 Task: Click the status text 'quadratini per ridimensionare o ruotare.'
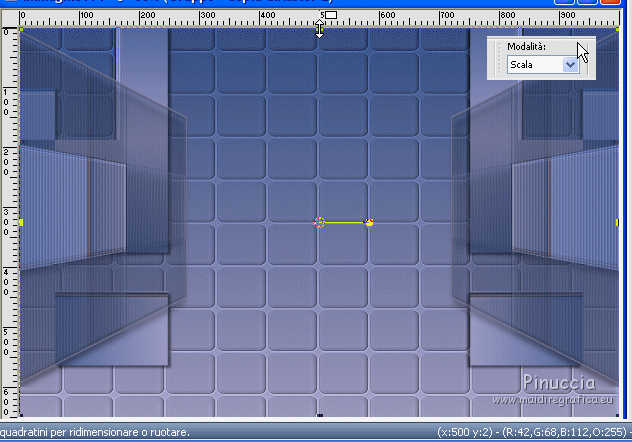coord(95,432)
